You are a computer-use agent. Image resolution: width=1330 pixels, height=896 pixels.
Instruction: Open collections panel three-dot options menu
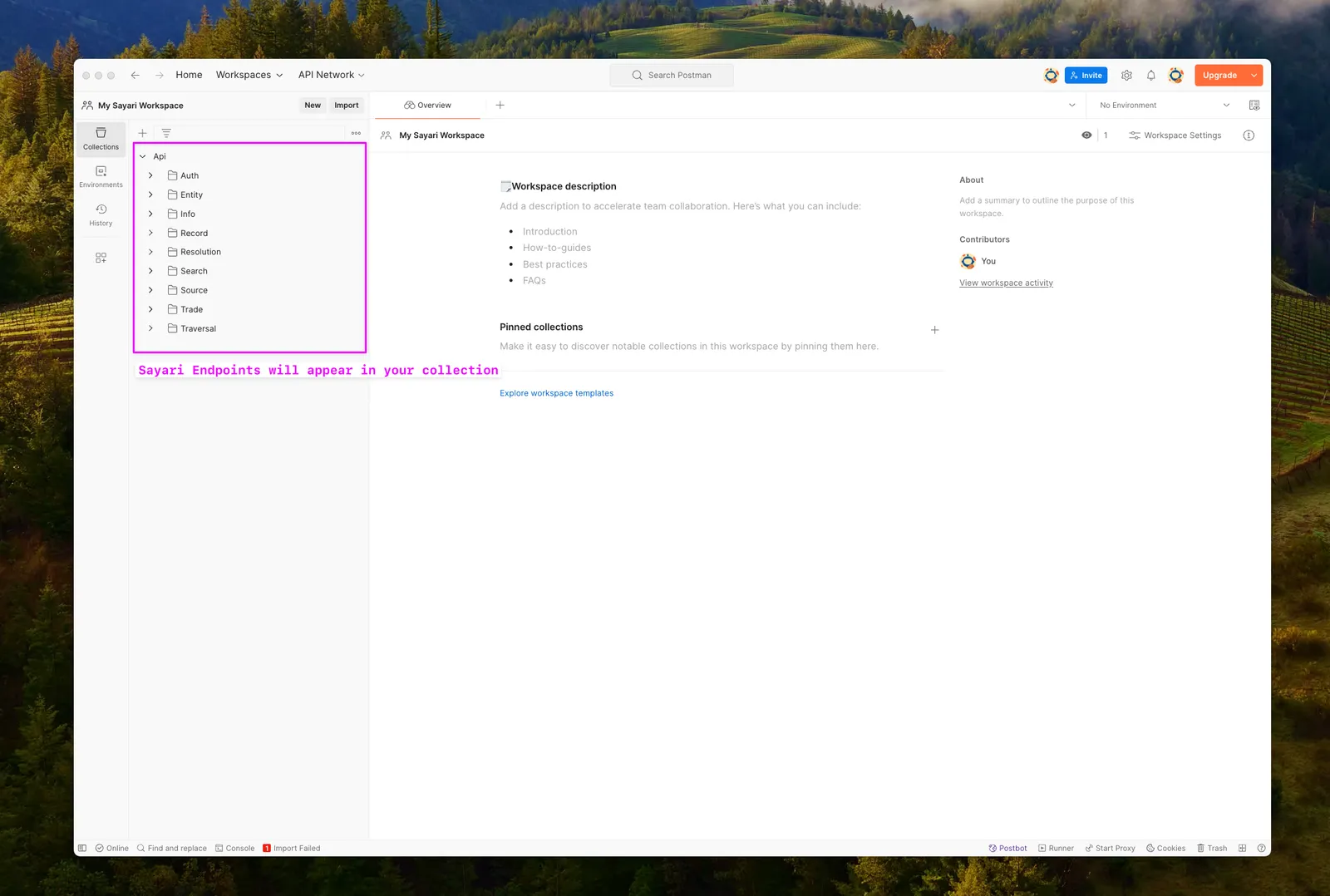[x=356, y=133]
